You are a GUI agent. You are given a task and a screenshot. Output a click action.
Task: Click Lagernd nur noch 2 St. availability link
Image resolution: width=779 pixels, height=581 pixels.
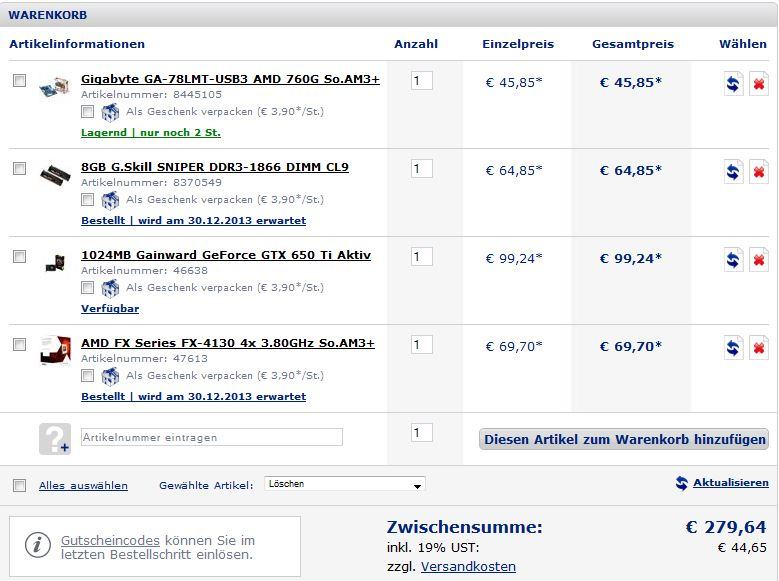tap(151, 133)
